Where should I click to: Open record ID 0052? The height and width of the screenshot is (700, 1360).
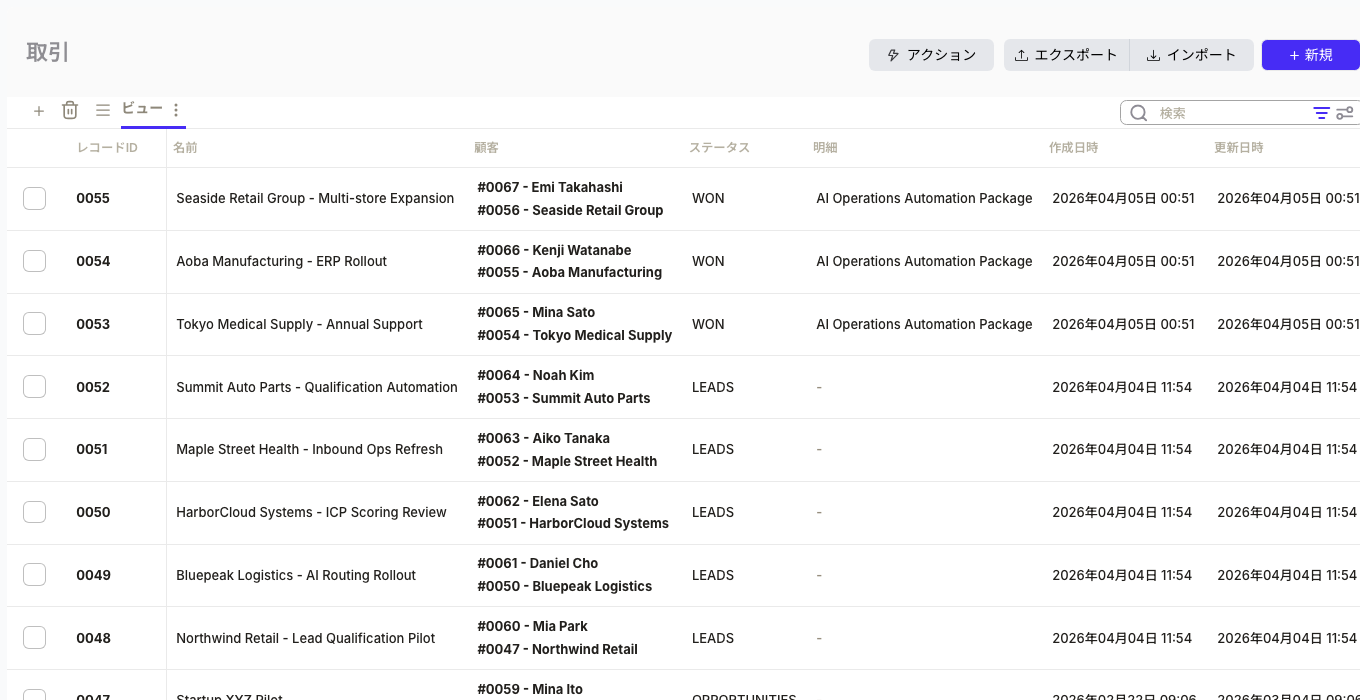tap(93, 387)
